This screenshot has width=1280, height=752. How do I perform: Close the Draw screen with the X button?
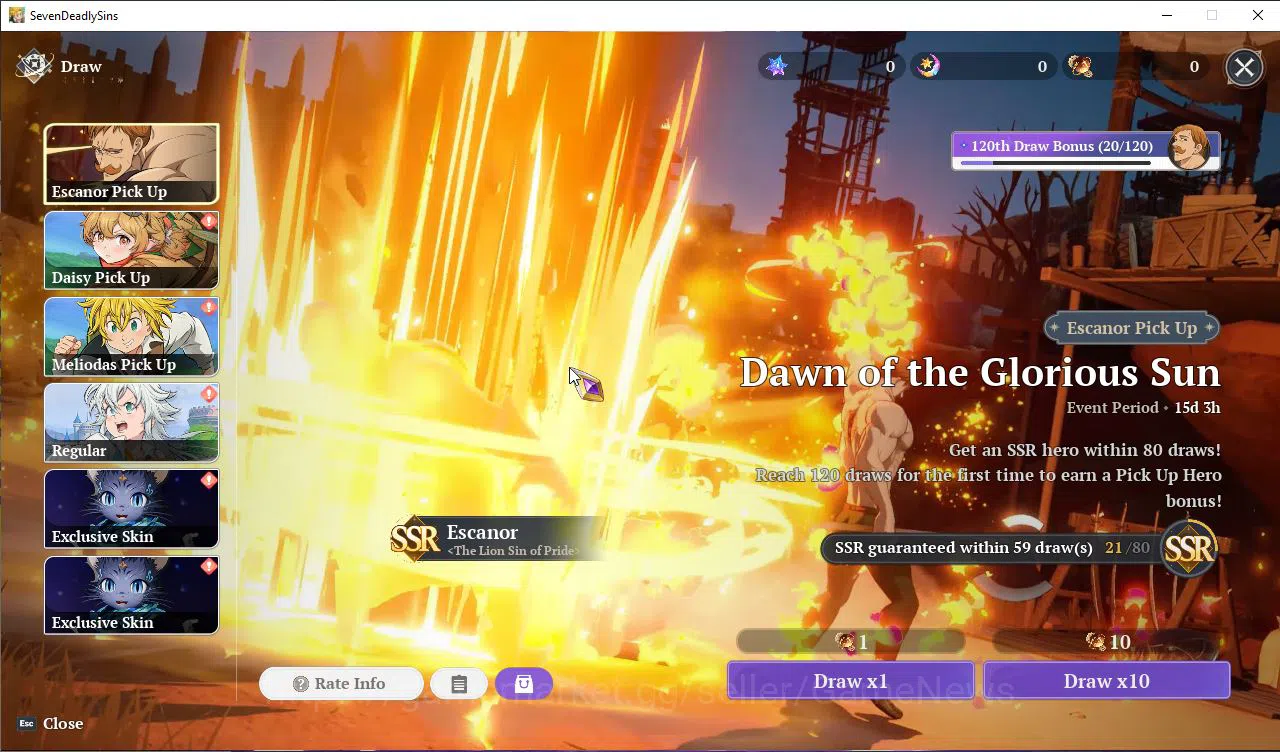1244,67
